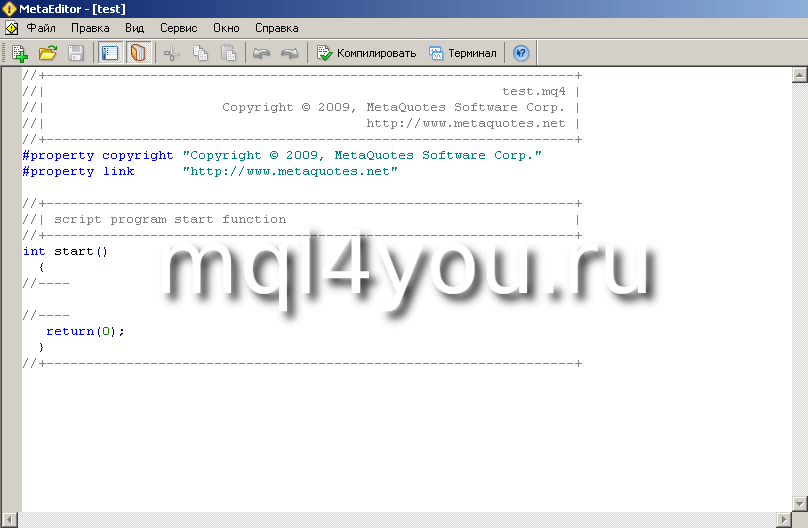Click the New file toolbar icon
This screenshot has height=528, width=808.
tap(20, 53)
